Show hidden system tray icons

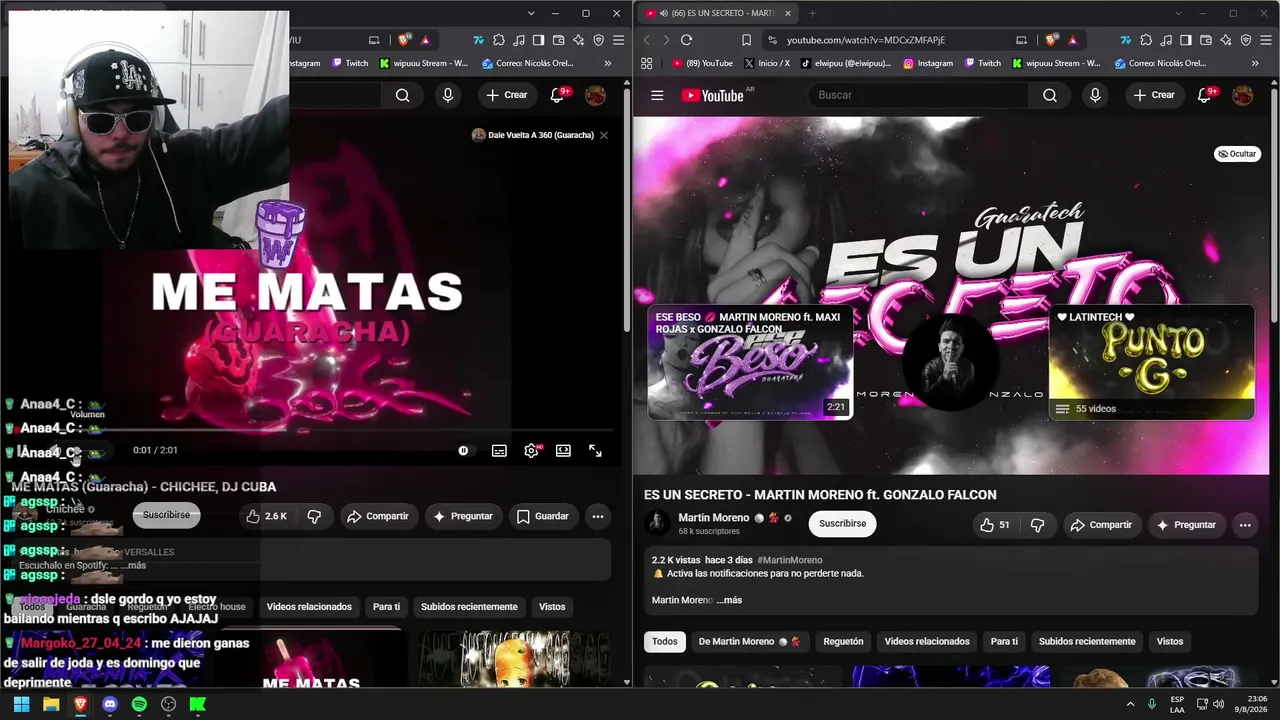(x=1130, y=704)
